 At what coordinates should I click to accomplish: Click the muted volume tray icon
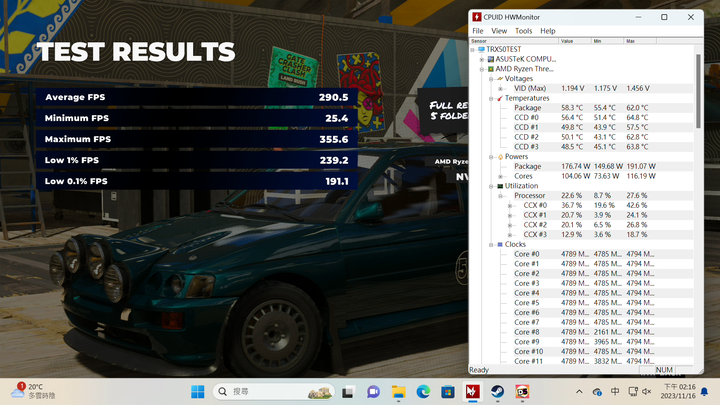coord(647,392)
